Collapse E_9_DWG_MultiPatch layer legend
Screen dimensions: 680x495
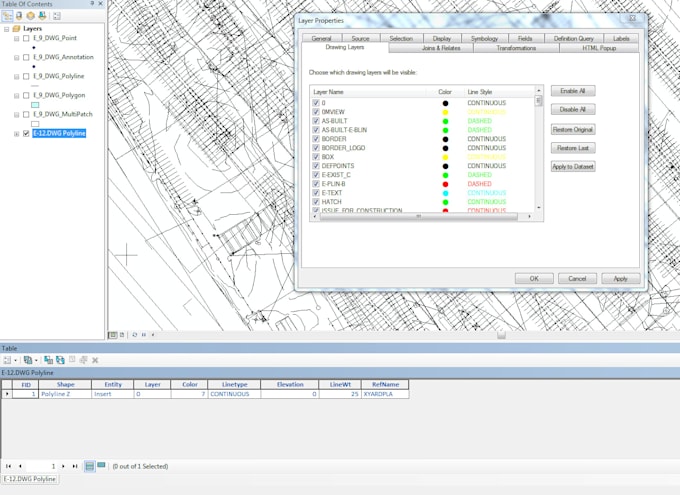pos(16,115)
